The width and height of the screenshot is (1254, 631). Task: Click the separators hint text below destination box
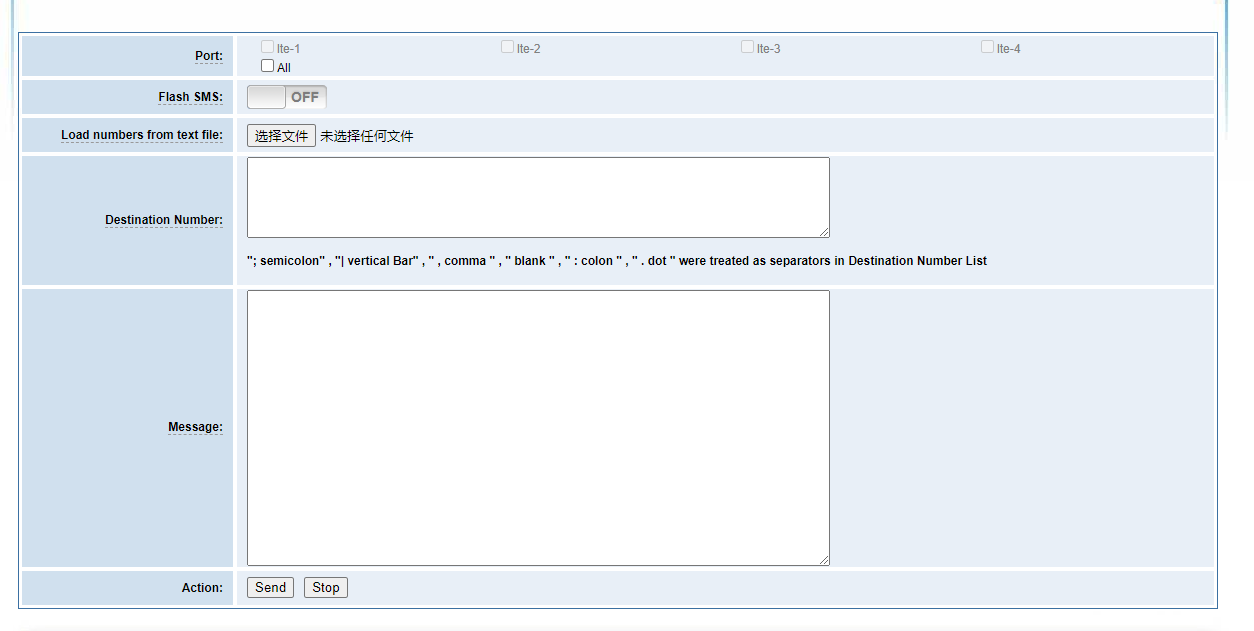[617, 261]
